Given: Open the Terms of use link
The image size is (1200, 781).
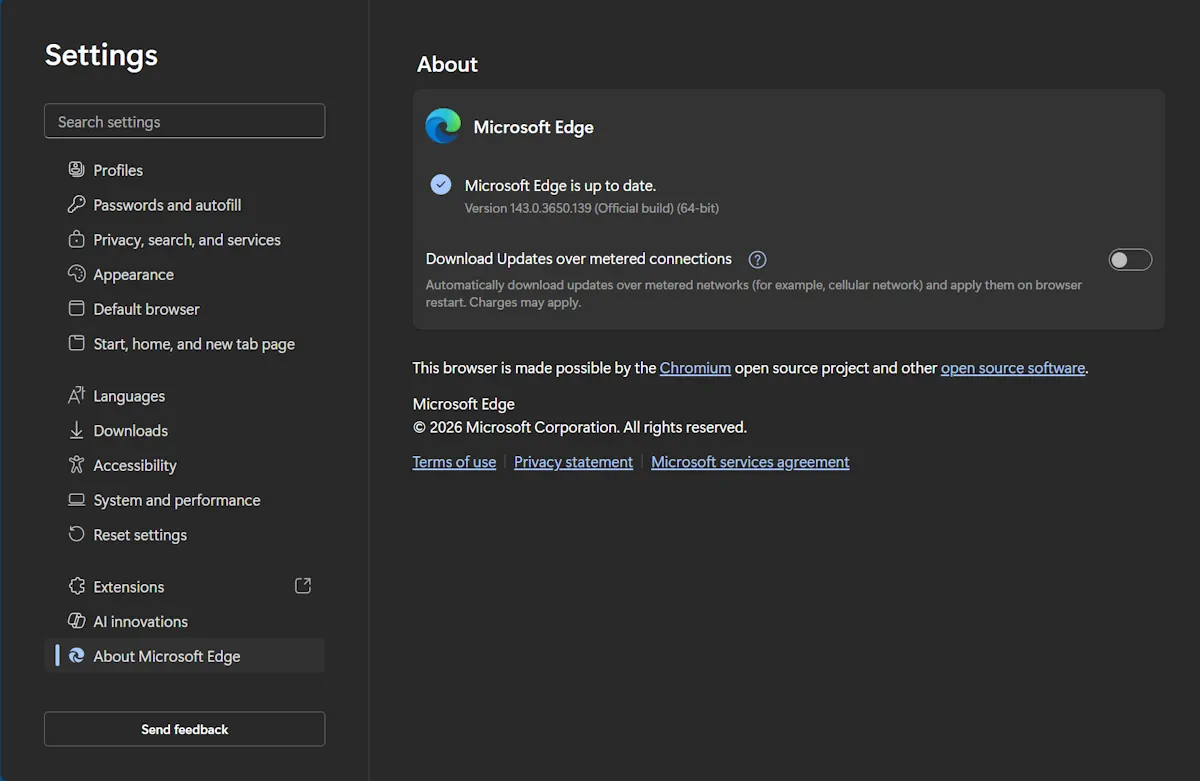Looking at the screenshot, I should coord(454,462).
